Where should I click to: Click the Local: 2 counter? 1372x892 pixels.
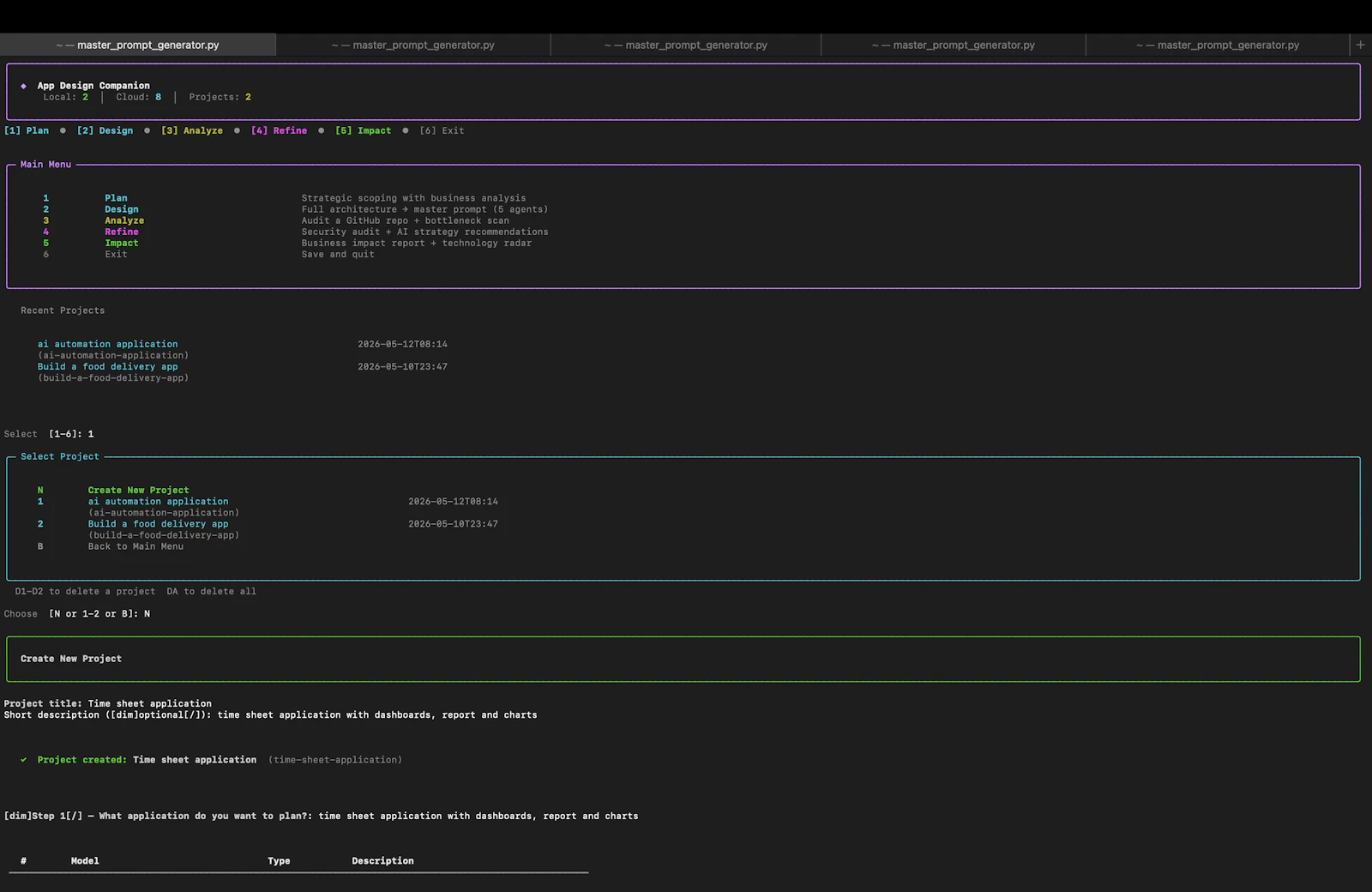click(66, 97)
